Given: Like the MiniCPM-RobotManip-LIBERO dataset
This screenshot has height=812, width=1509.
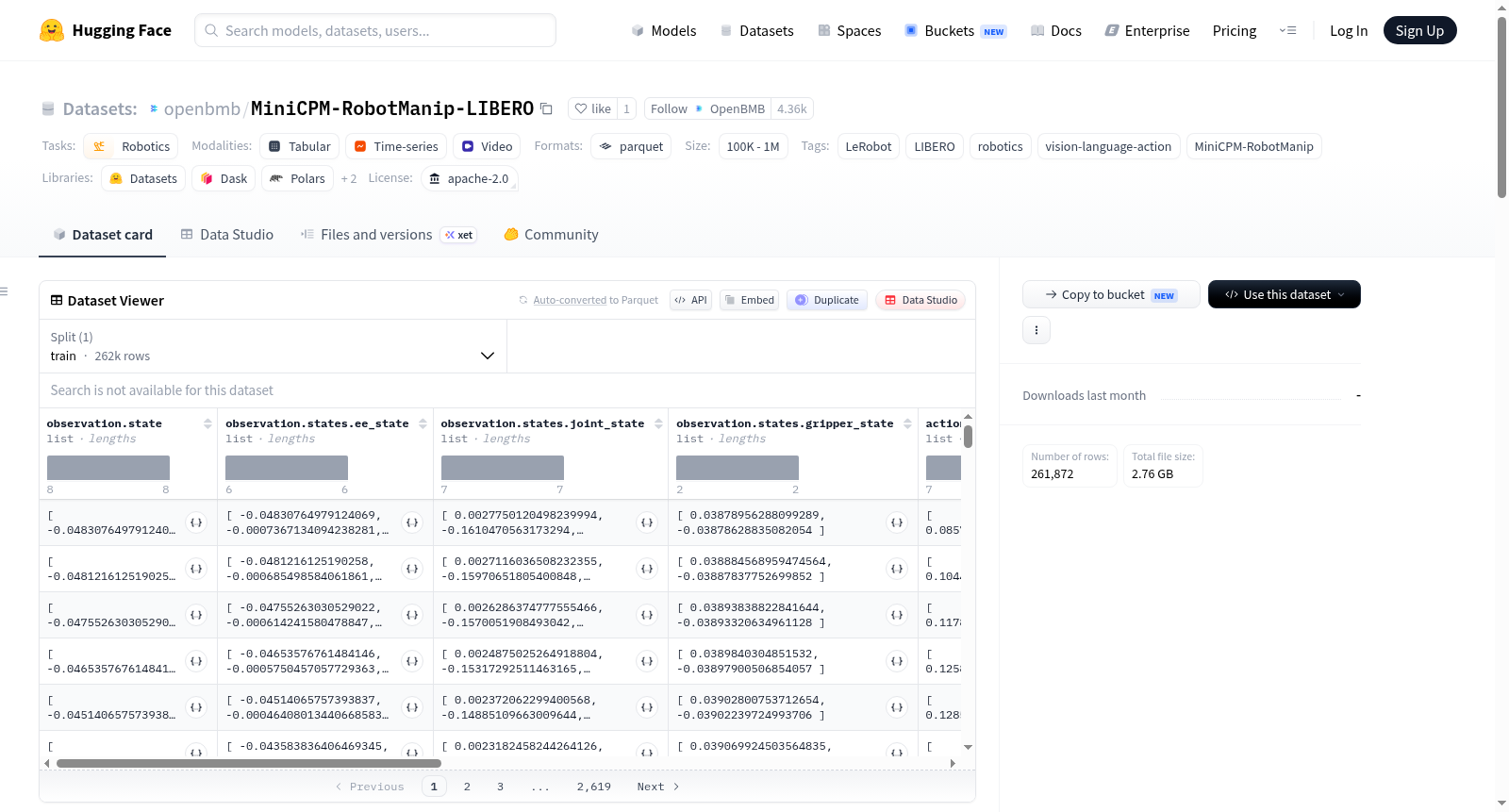Looking at the screenshot, I should (x=592, y=108).
